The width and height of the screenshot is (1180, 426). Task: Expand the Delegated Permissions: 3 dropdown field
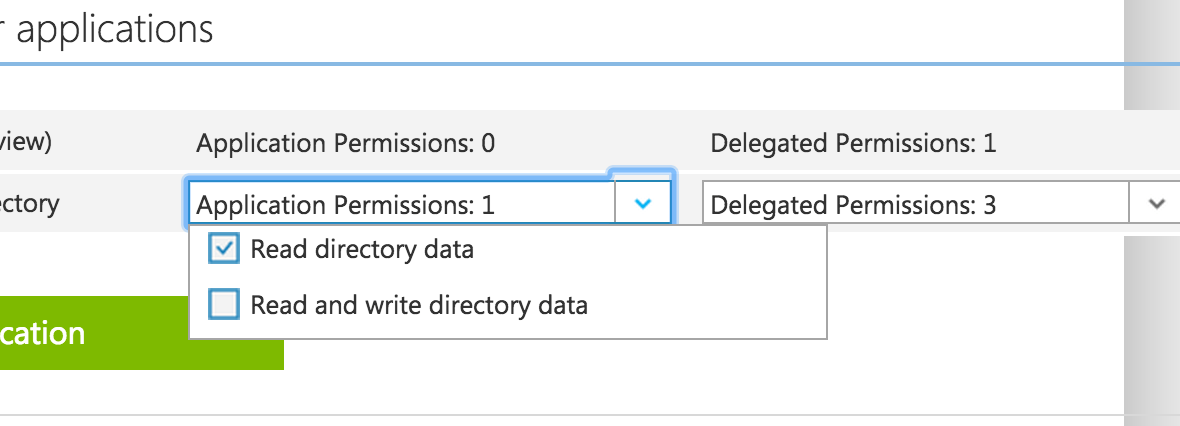(x=916, y=205)
